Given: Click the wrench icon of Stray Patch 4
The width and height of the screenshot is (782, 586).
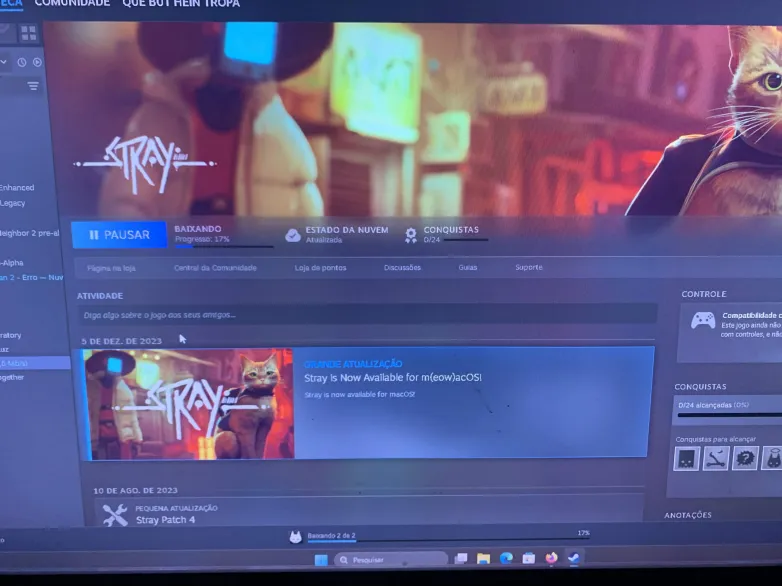Looking at the screenshot, I should pos(115,515).
